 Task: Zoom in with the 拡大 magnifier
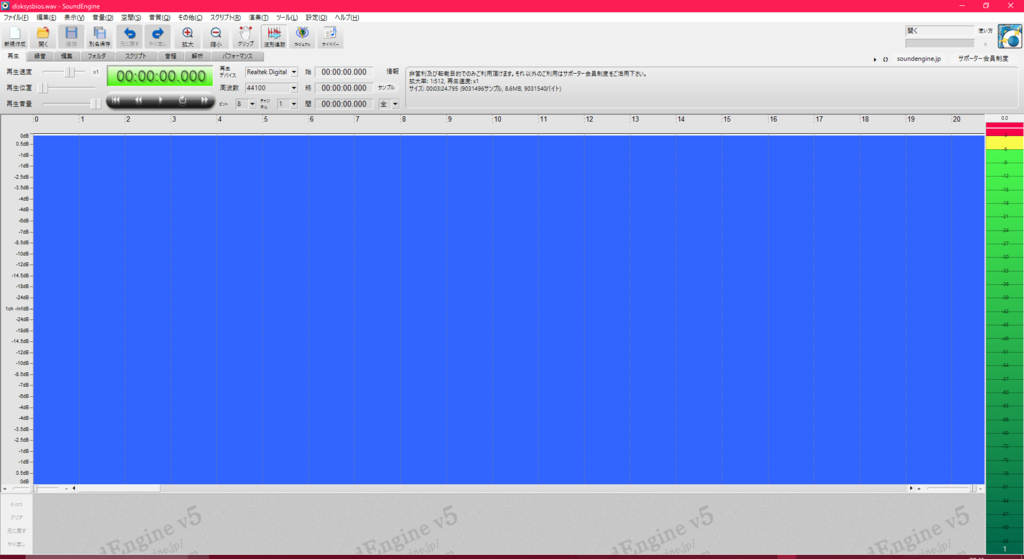[x=187, y=37]
